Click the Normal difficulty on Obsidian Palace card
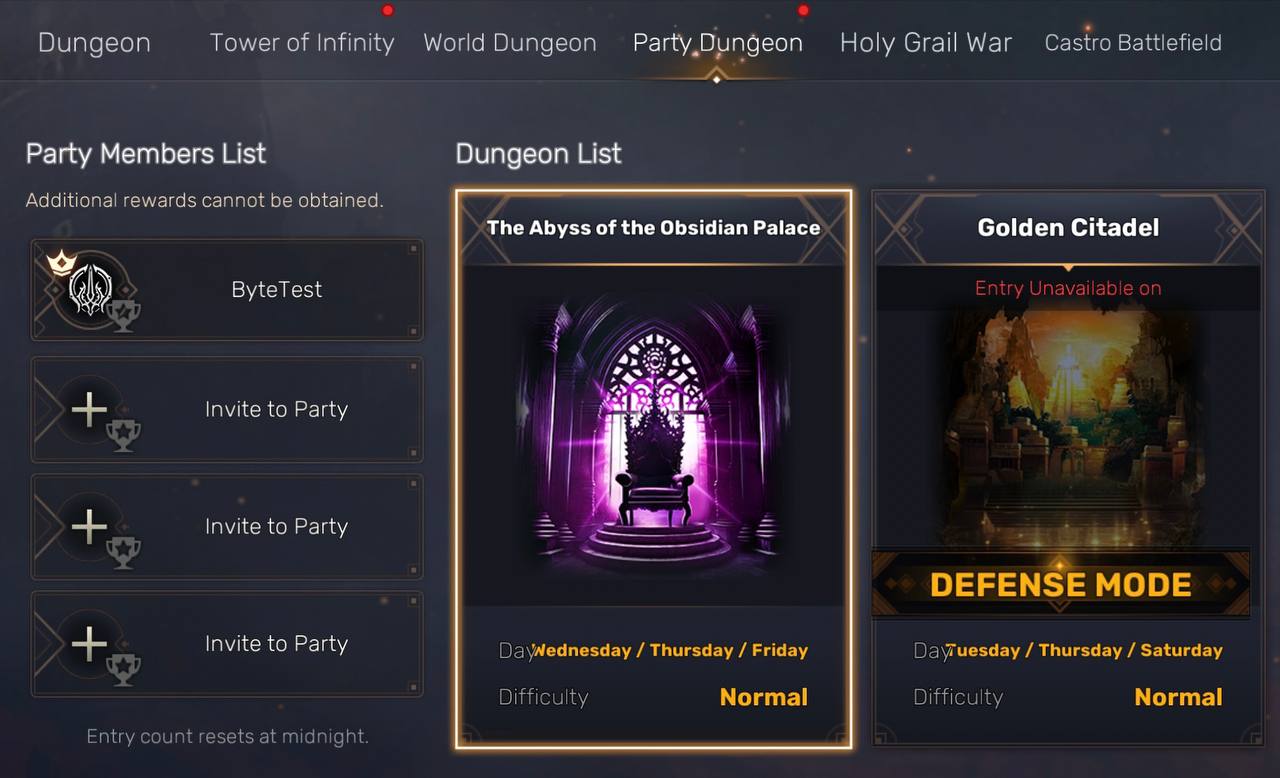Image resolution: width=1280 pixels, height=778 pixels. (x=764, y=697)
